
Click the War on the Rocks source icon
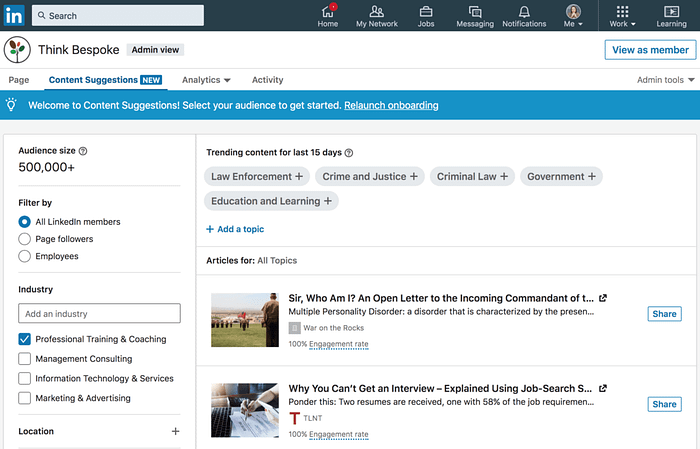(295, 328)
